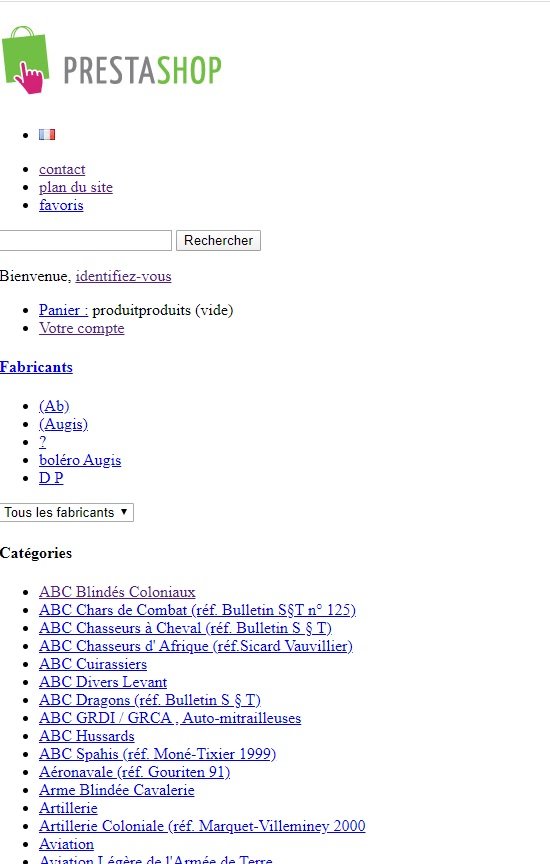This screenshot has height=864, width=550.
Task: Open ABC Cuirassiers category
Action: 93,664
